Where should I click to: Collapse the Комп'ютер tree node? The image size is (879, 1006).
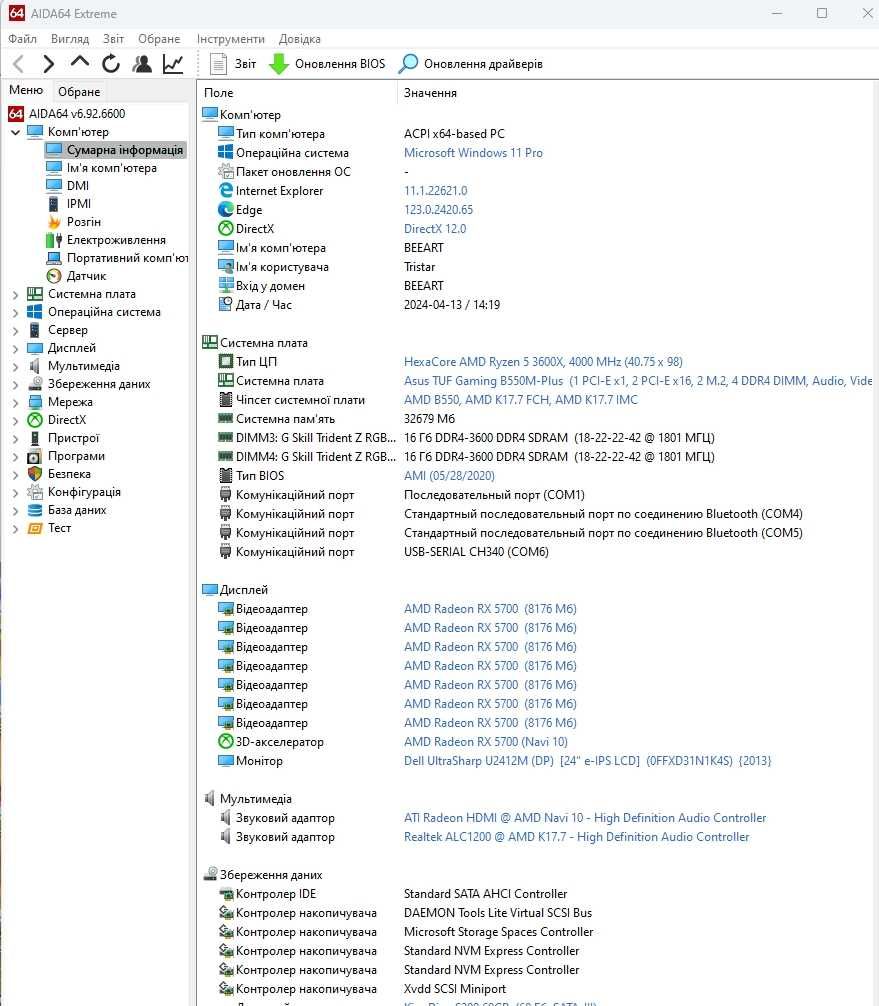(15, 132)
